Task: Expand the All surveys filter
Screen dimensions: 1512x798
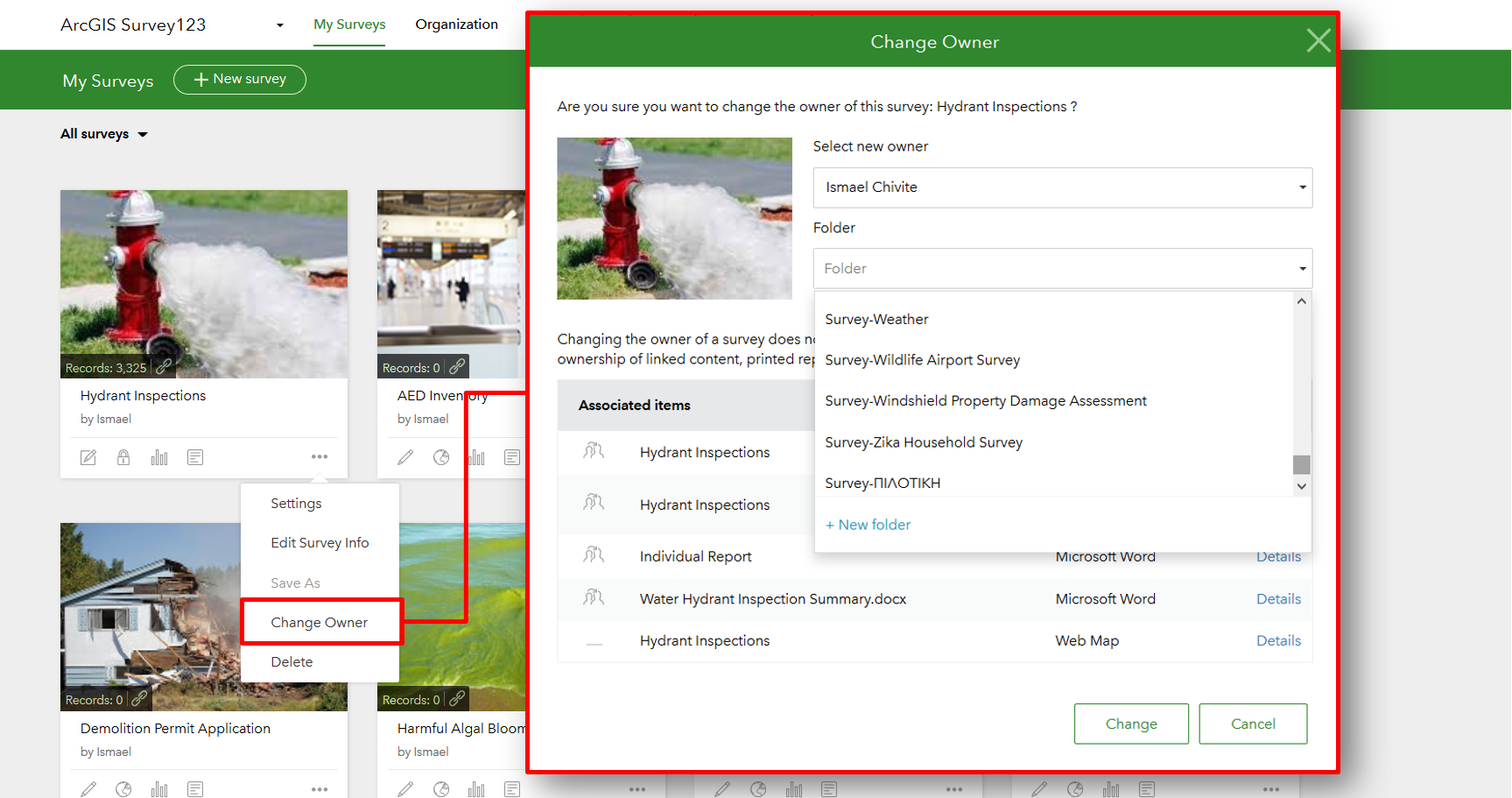Action: (103, 134)
